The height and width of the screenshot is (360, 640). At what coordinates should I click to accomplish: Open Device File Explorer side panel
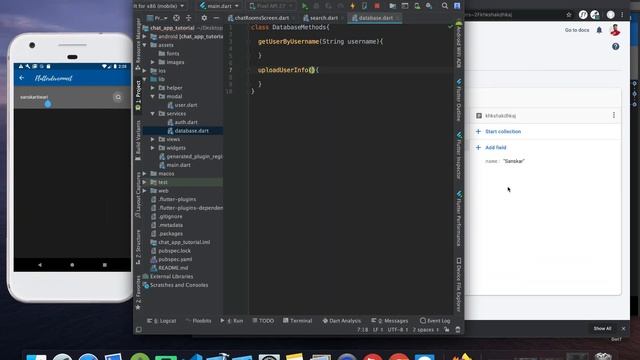[459, 284]
